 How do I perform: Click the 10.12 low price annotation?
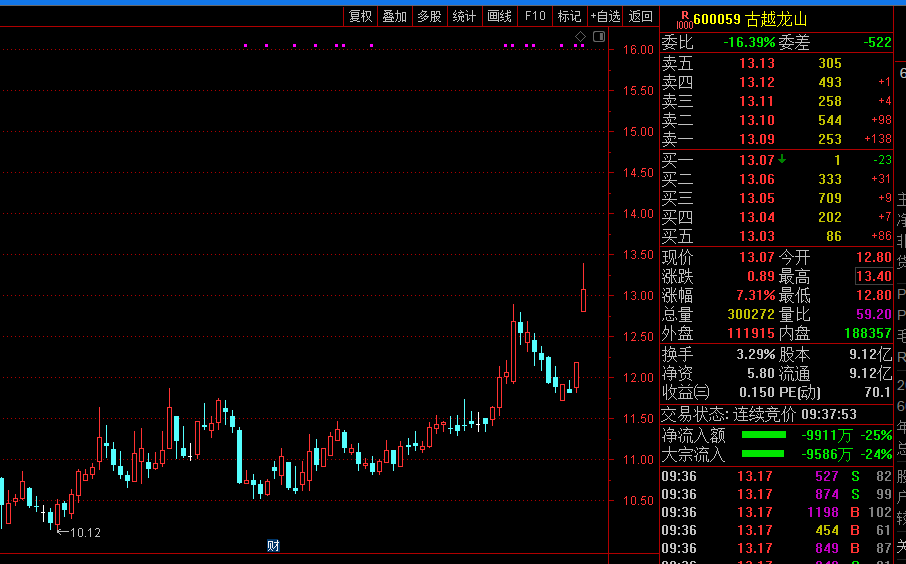[x=80, y=532]
